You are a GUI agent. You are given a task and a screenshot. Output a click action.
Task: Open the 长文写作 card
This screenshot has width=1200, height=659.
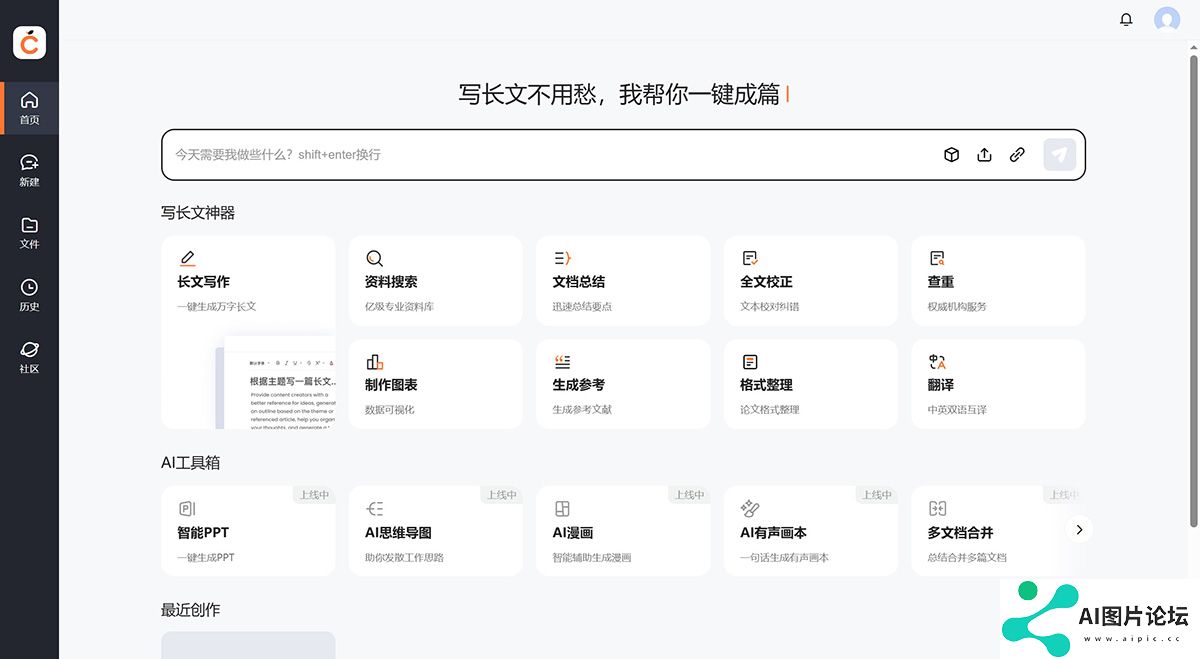(x=248, y=332)
